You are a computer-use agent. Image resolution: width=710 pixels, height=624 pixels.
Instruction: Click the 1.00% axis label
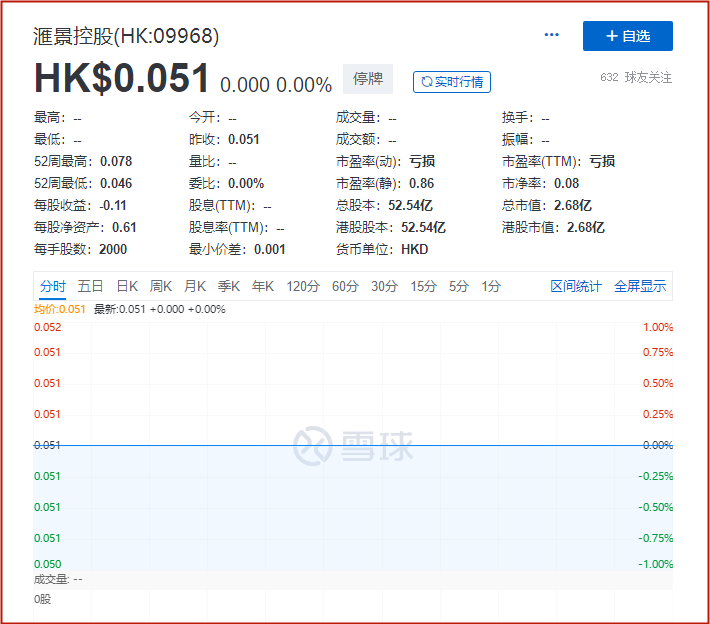click(658, 327)
